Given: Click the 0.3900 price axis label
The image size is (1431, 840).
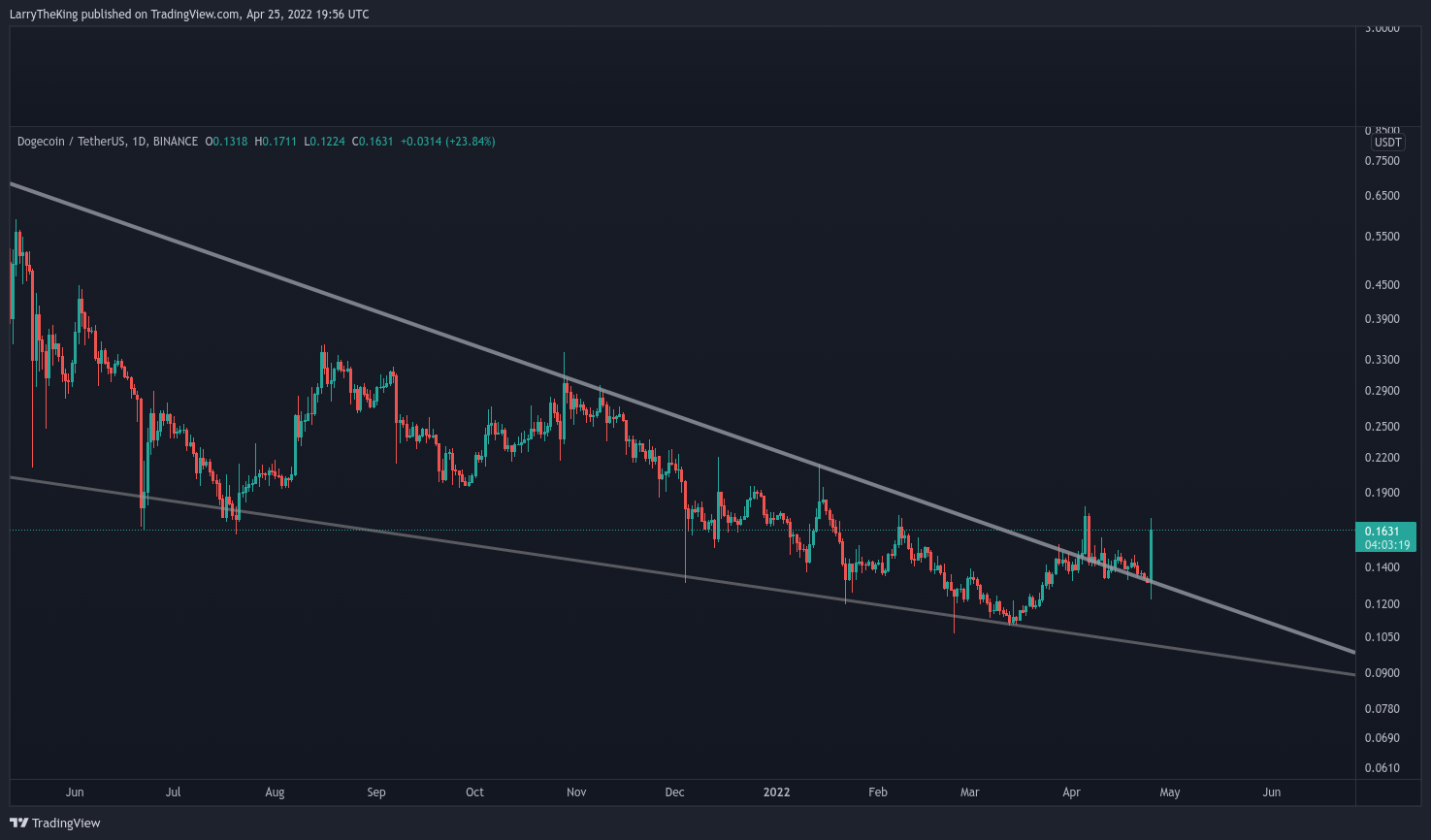Looking at the screenshot, I should click(1382, 319).
